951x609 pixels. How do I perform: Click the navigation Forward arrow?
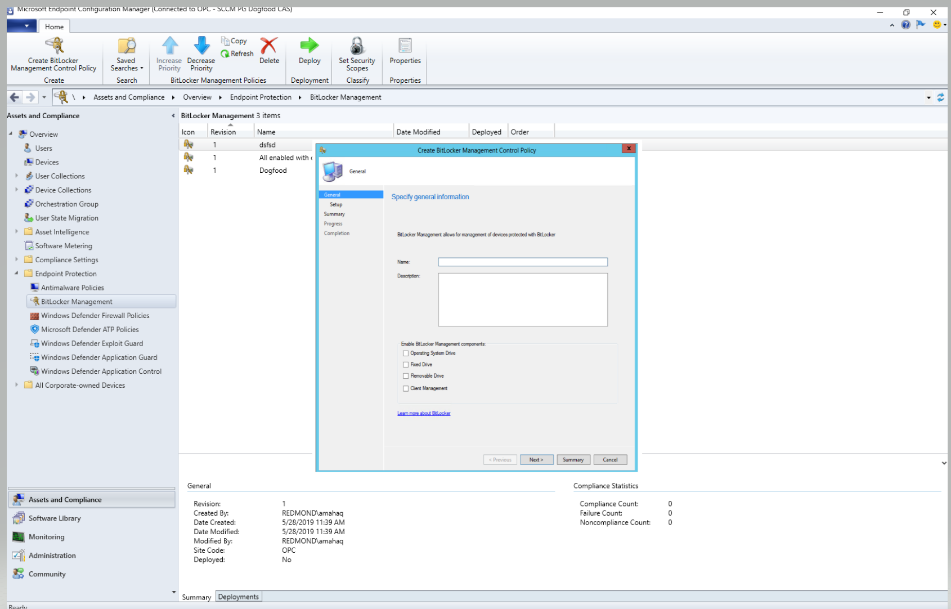click(30, 97)
